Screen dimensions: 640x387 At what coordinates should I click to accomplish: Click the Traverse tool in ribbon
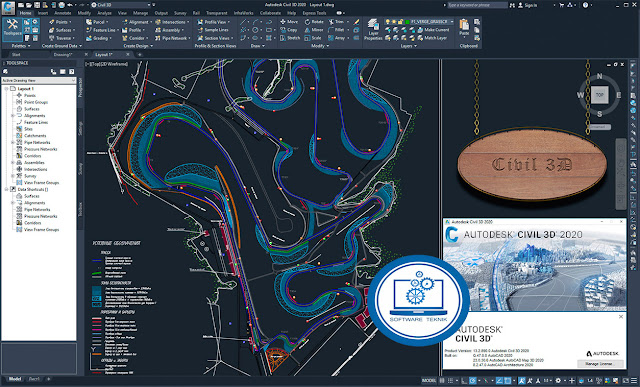pyautogui.click(x=62, y=38)
